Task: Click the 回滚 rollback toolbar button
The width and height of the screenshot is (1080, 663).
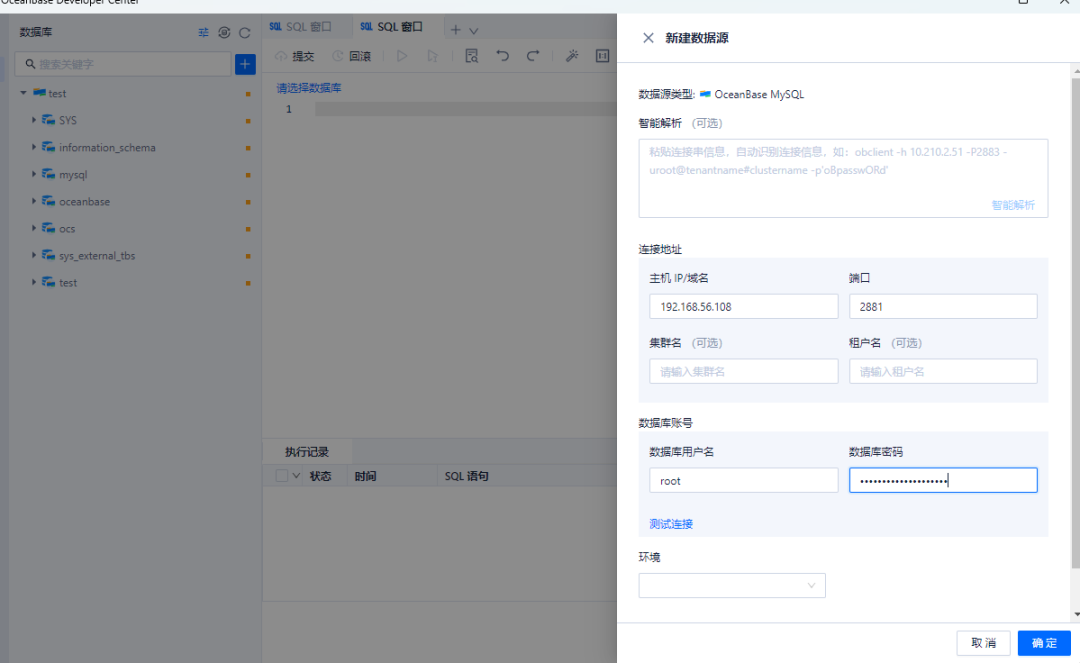Action: pyautogui.click(x=352, y=56)
